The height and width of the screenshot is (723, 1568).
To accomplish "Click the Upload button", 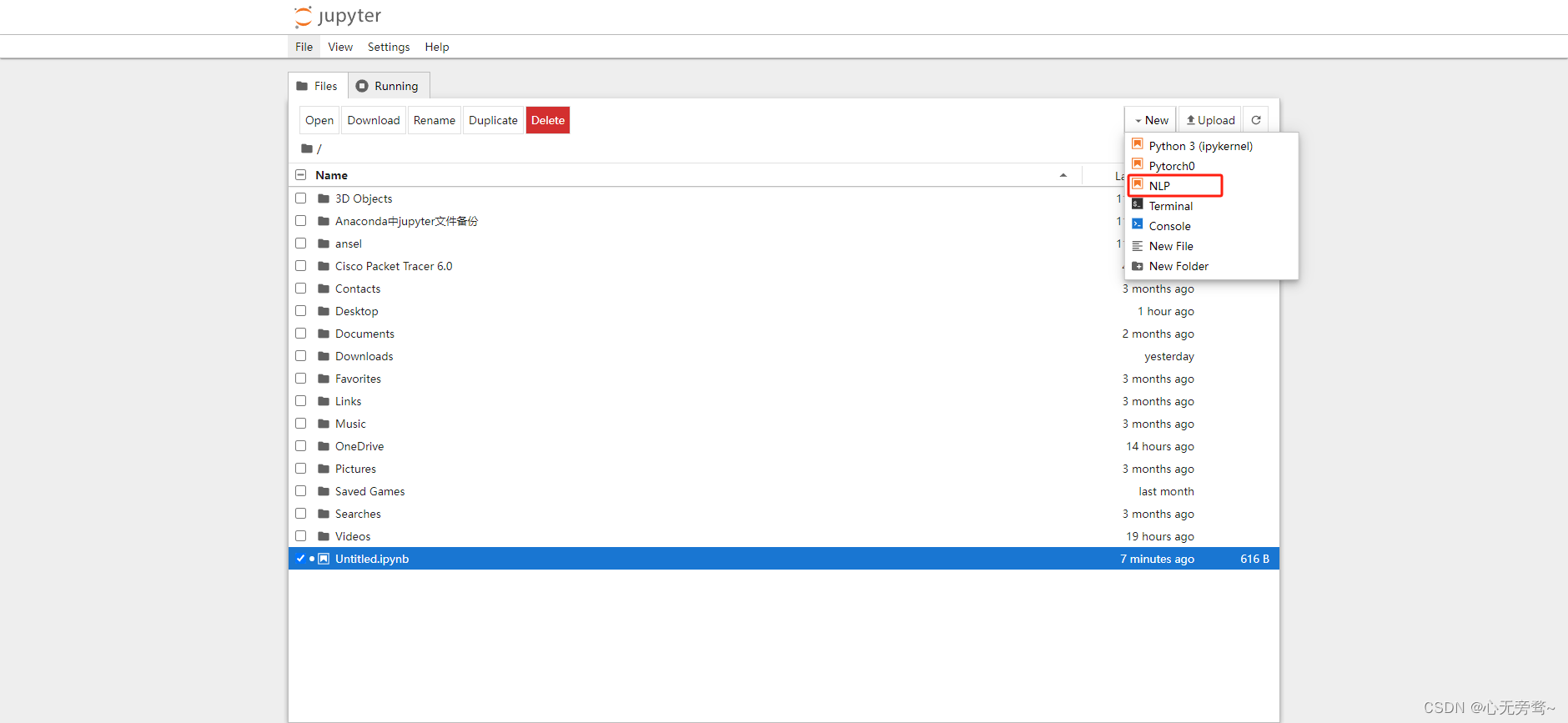I will pyautogui.click(x=1210, y=120).
